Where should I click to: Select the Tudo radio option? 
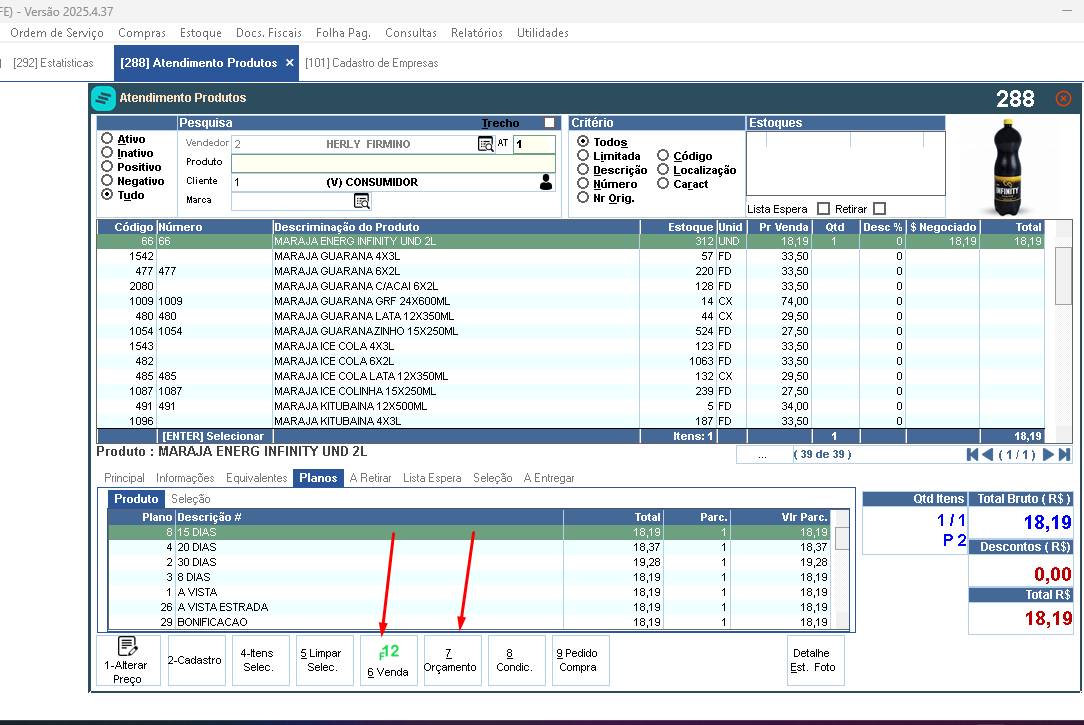coord(107,195)
